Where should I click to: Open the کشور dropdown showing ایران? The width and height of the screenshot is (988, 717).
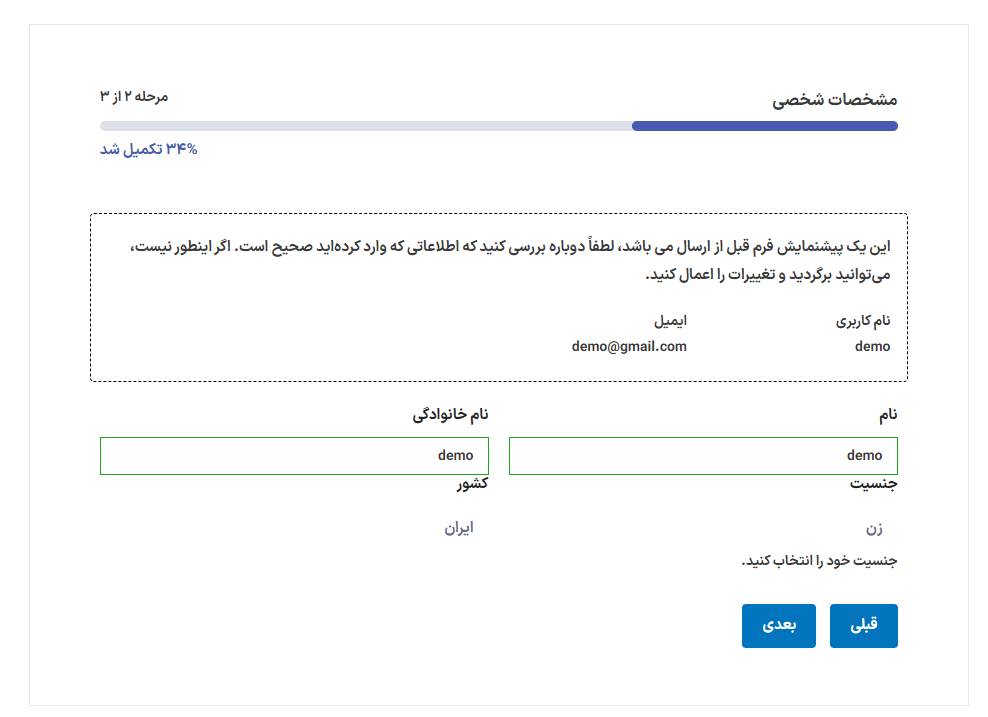click(294, 528)
